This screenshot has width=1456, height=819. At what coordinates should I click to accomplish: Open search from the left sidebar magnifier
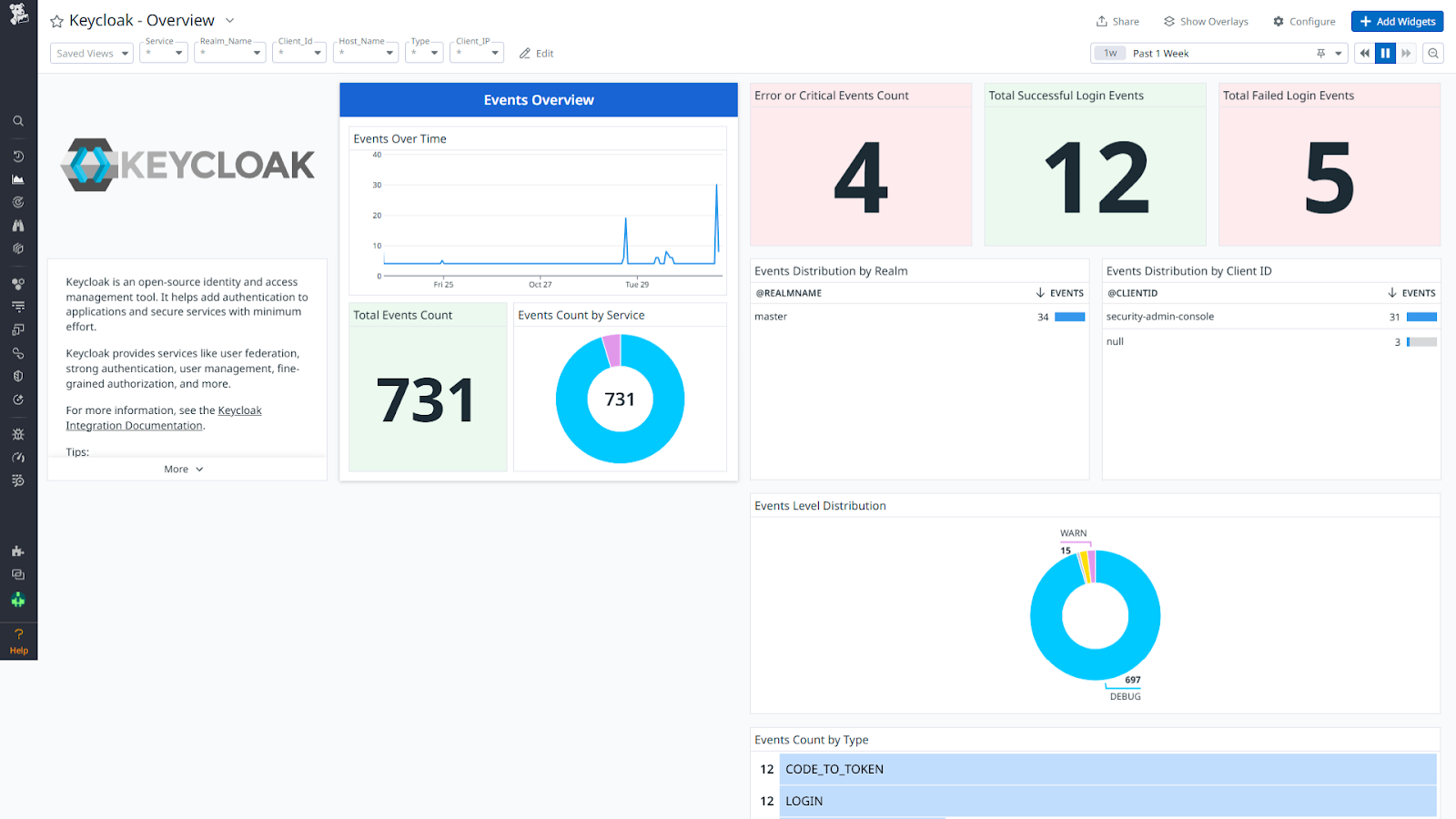(18, 120)
